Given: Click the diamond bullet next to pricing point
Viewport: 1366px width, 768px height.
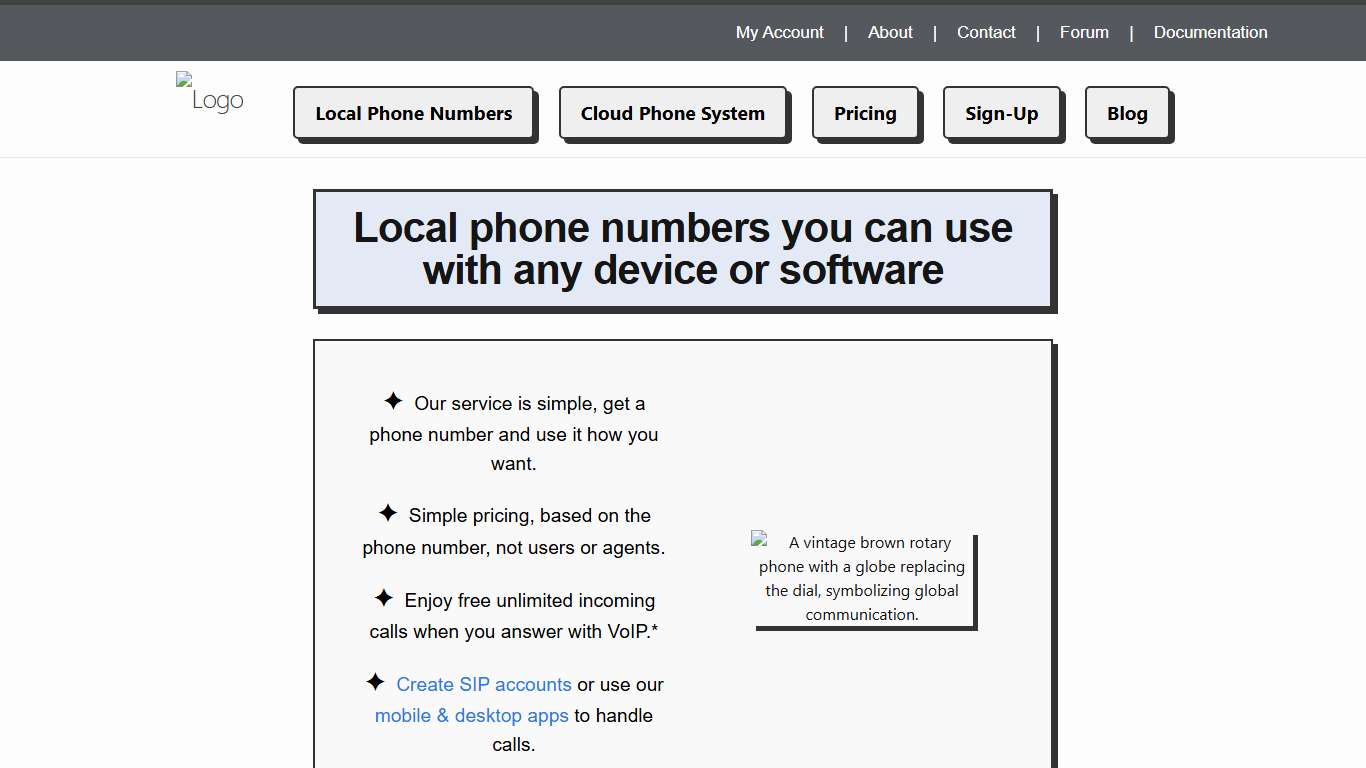Looking at the screenshot, I should pos(388,513).
